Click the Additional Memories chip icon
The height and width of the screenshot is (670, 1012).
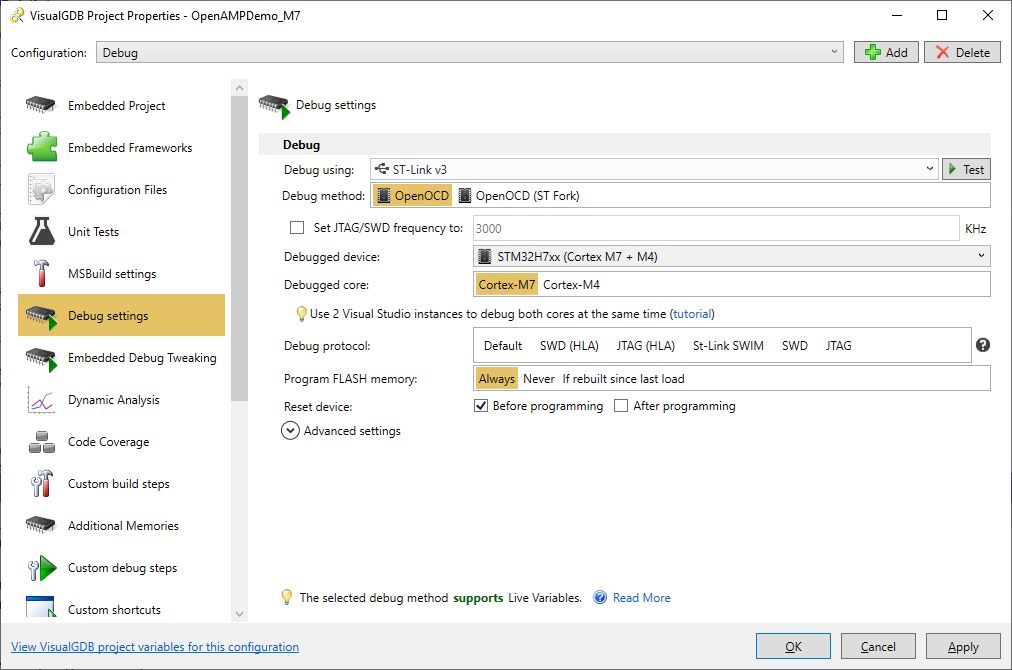tap(41, 525)
